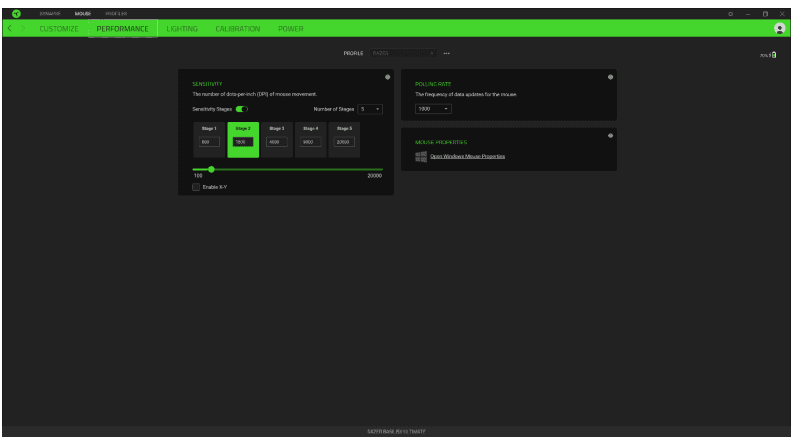Go back with the left arrow

[x=10, y=28]
